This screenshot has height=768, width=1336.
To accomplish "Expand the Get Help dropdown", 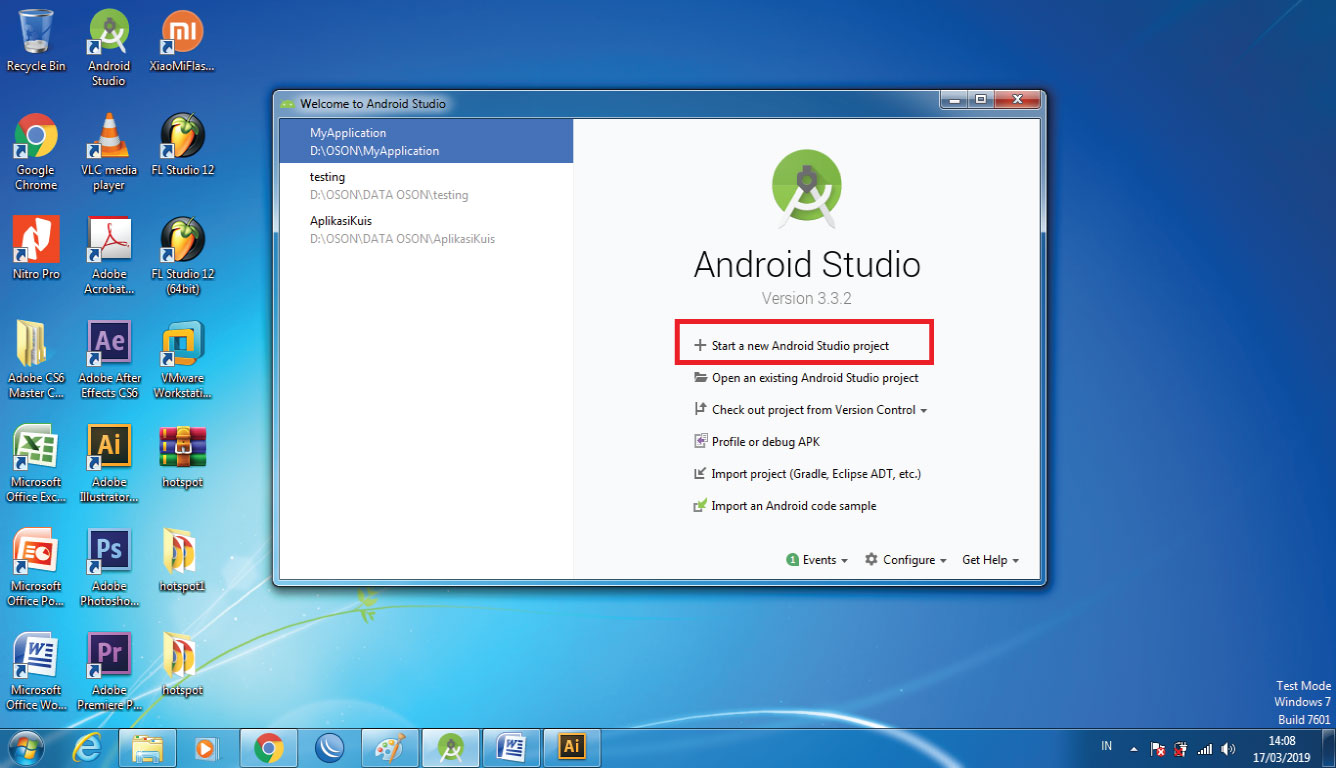I will pyautogui.click(x=989, y=559).
